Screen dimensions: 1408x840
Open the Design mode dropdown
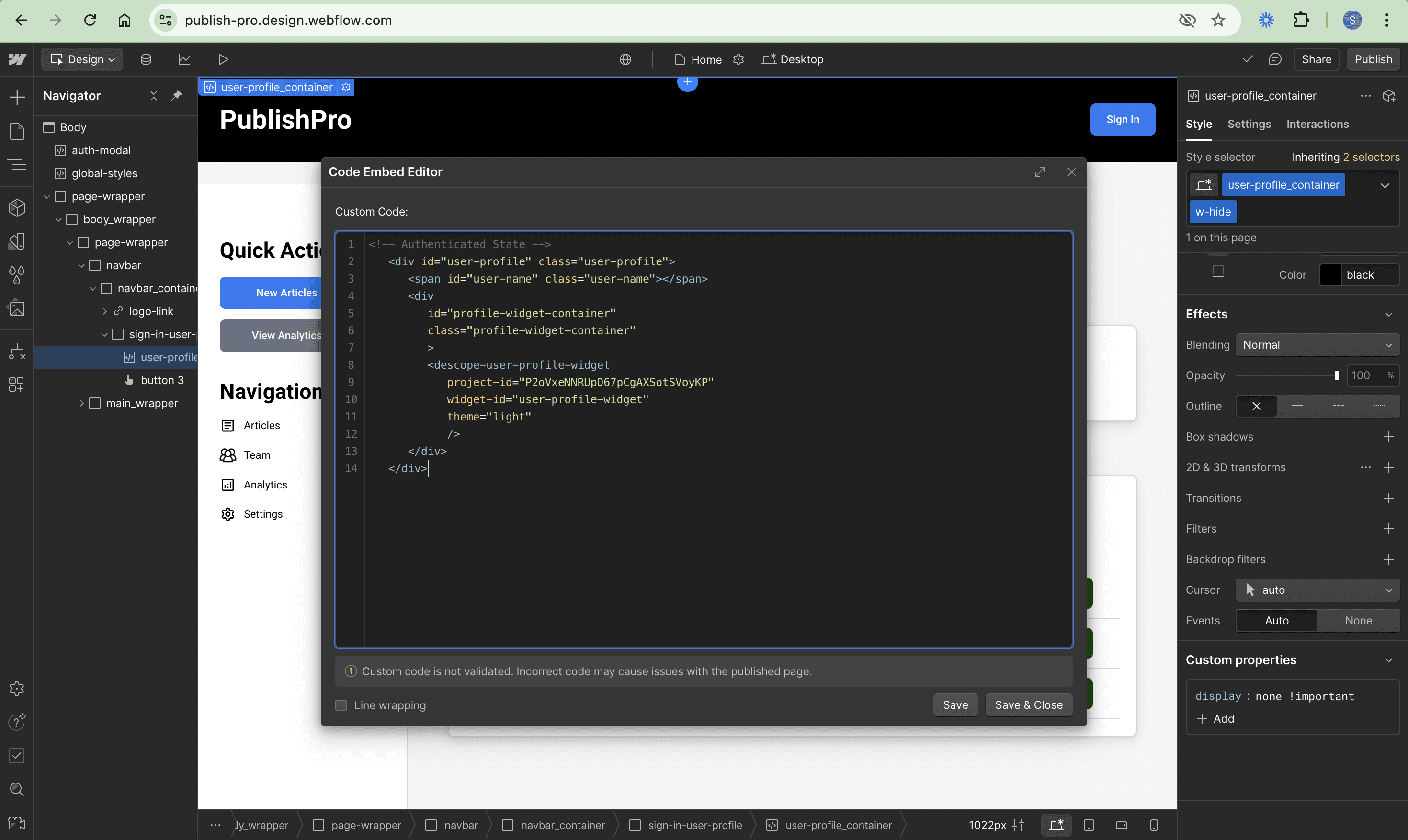pyautogui.click(x=82, y=59)
